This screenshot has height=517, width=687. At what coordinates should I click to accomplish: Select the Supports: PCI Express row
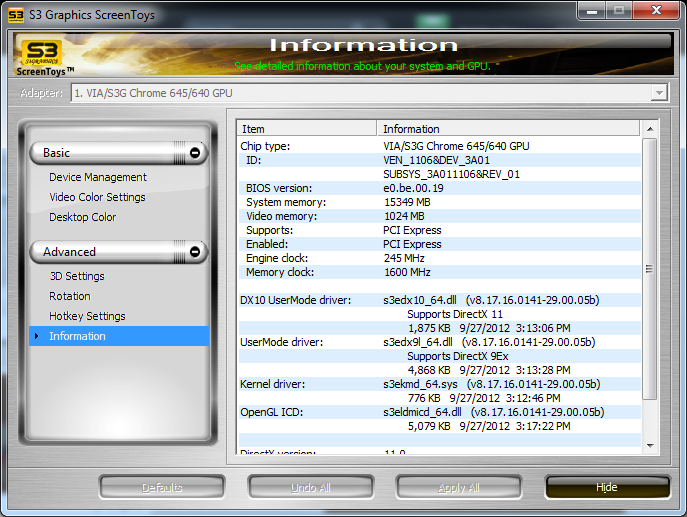(439, 230)
